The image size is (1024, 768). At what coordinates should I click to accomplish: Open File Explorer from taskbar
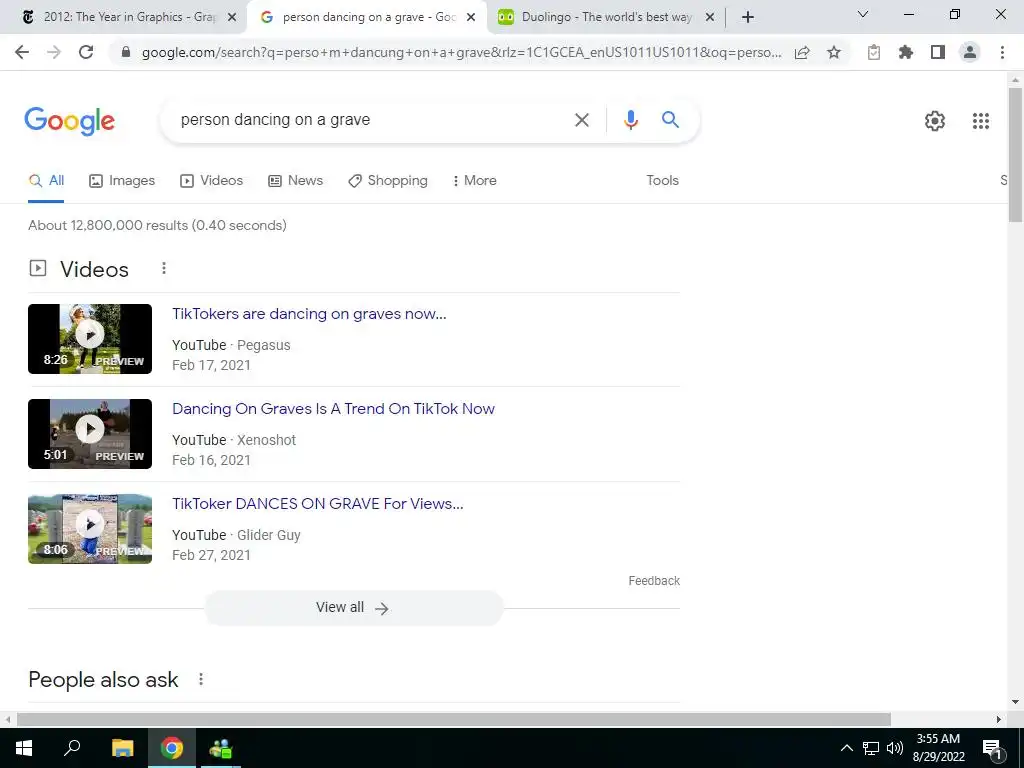click(x=122, y=748)
